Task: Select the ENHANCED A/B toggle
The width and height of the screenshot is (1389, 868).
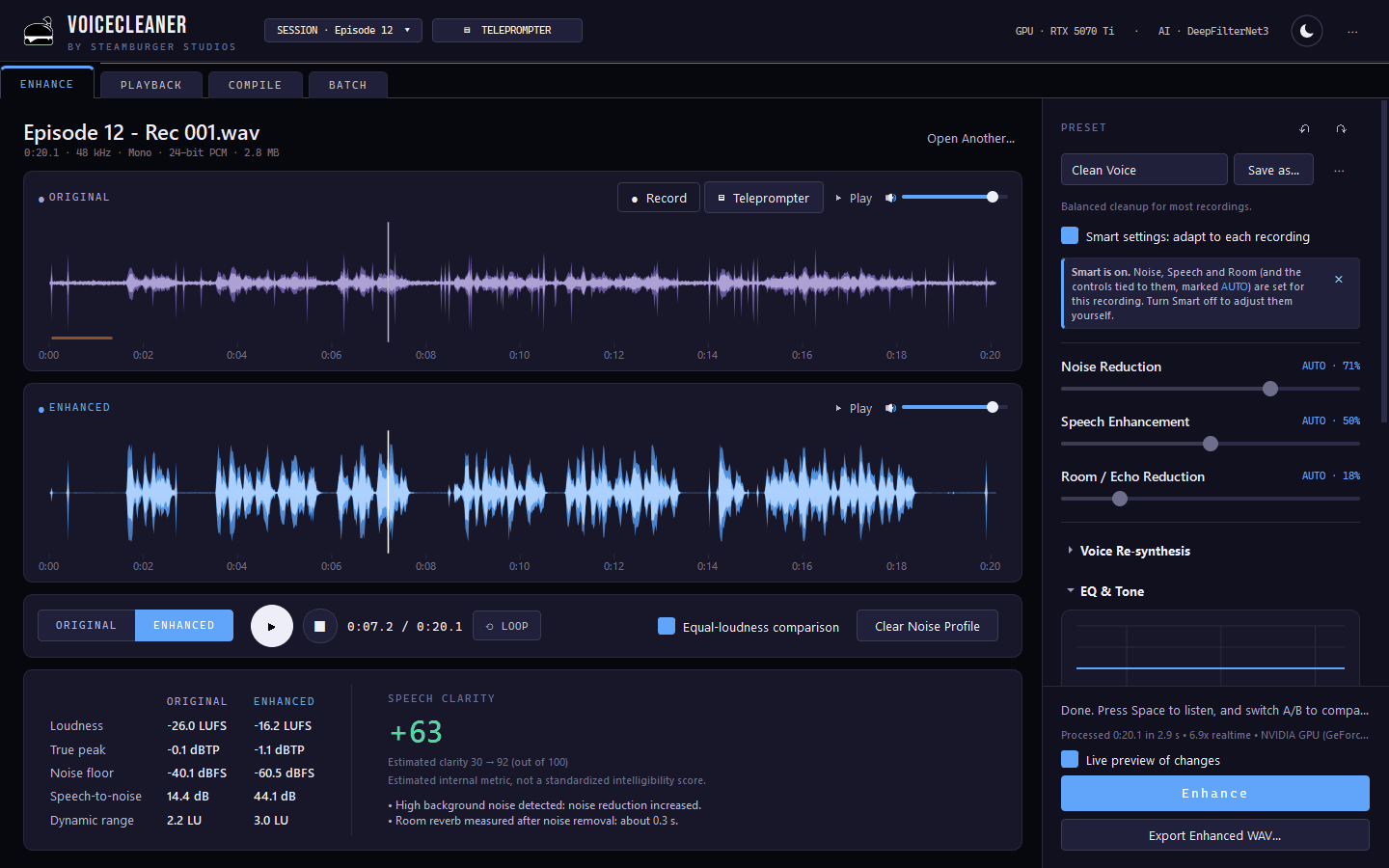Action: tap(184, 625)
